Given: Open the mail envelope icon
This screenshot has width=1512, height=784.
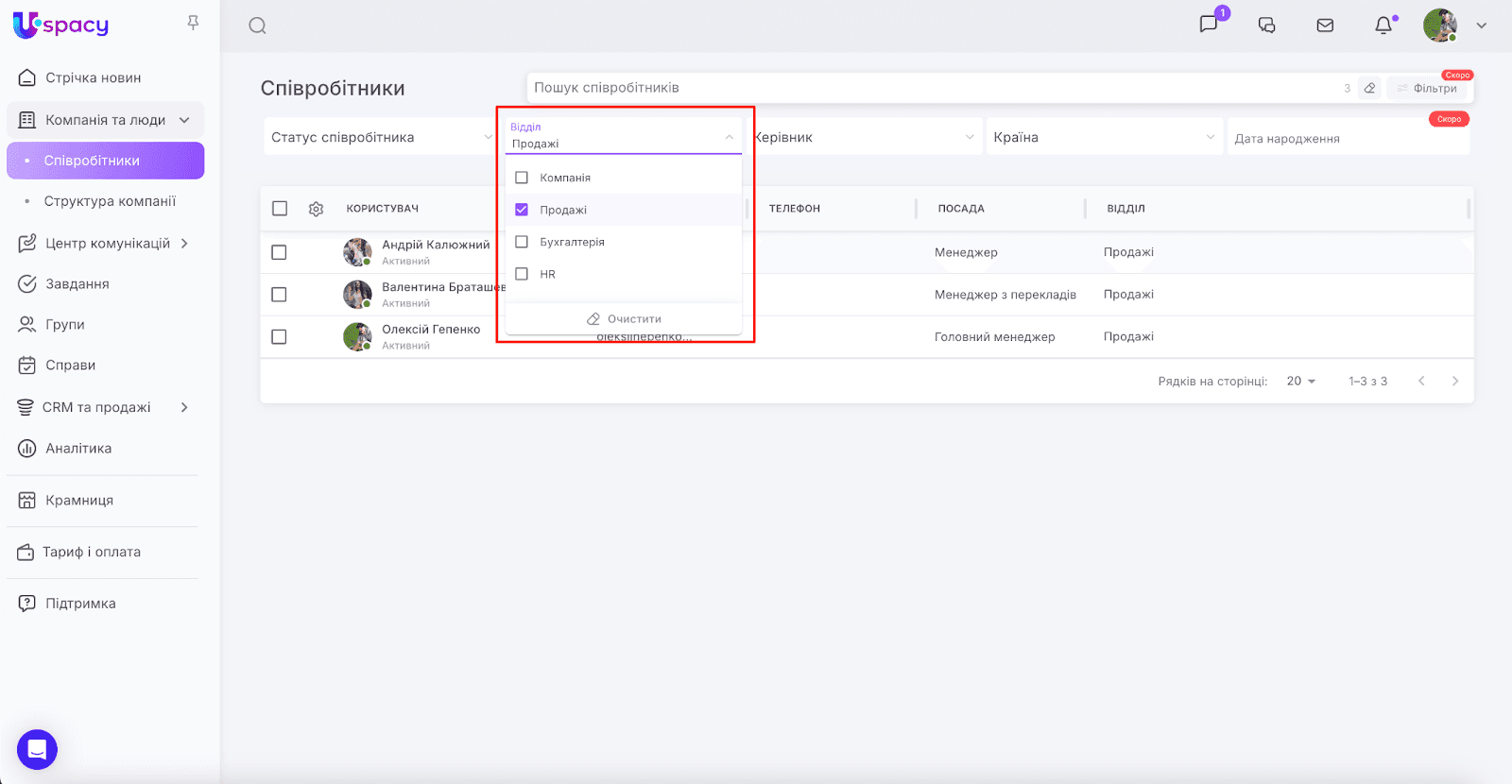Looking at the screenshot, I should pos(1325,26).
